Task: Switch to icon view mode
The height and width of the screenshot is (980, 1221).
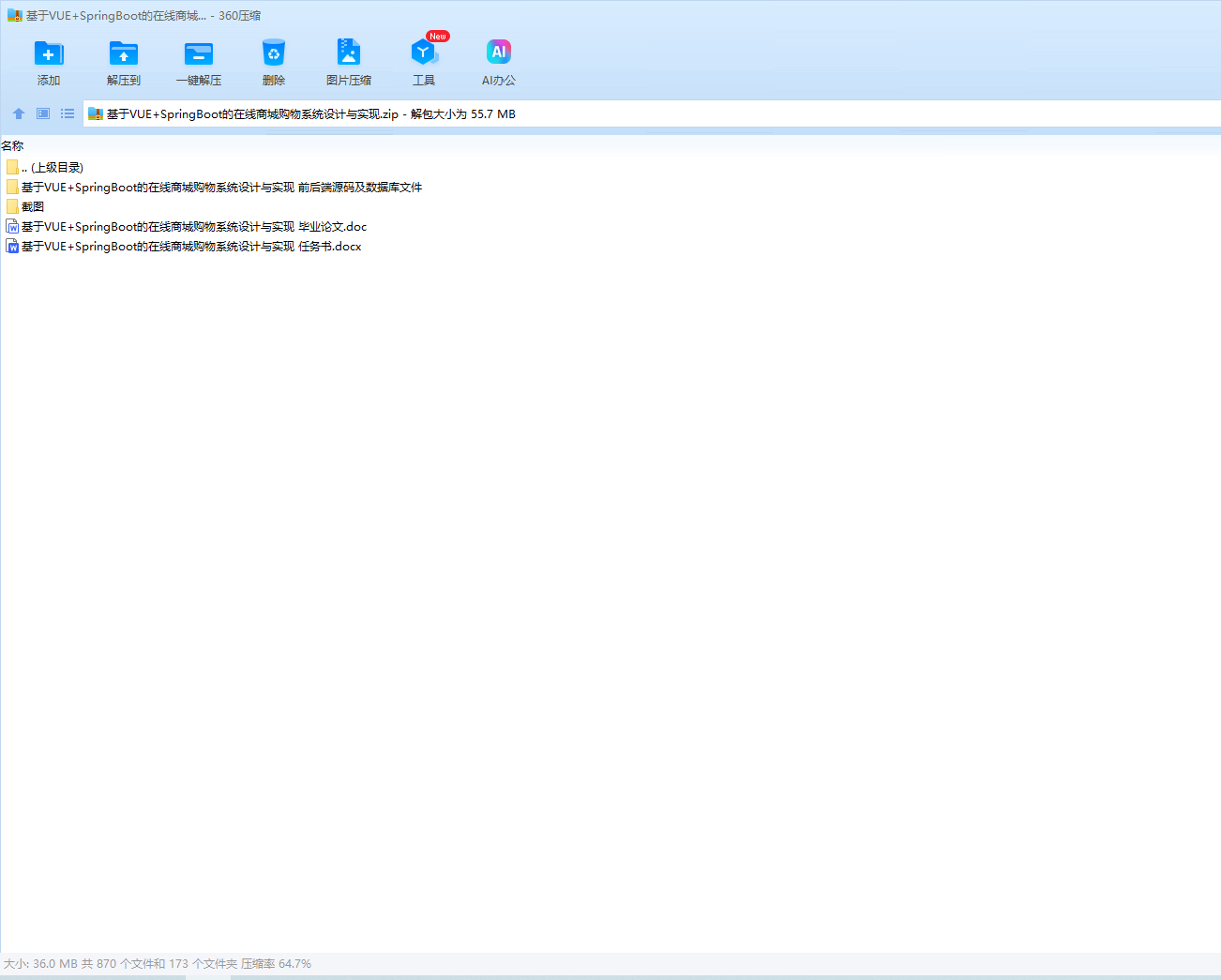Action: (x=43, y=113)
